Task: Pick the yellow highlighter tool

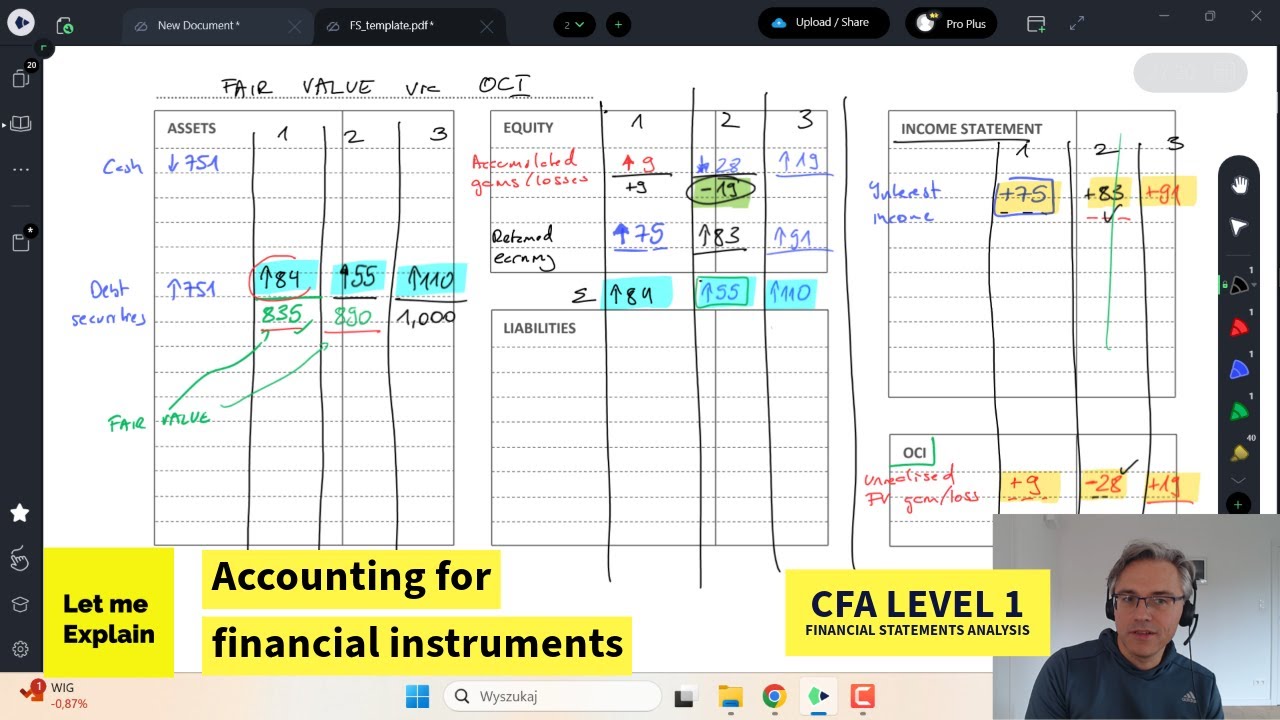Action: [1239, 453]
